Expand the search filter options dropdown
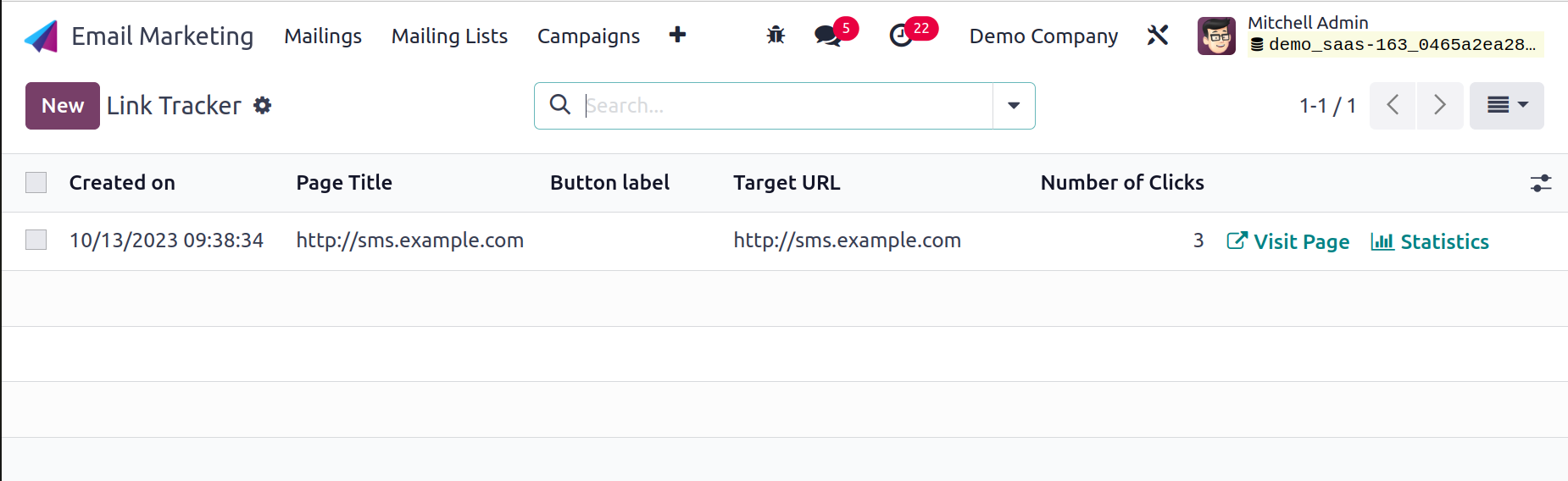This screenshot has height=481, width=1568. coord(1014,106)
